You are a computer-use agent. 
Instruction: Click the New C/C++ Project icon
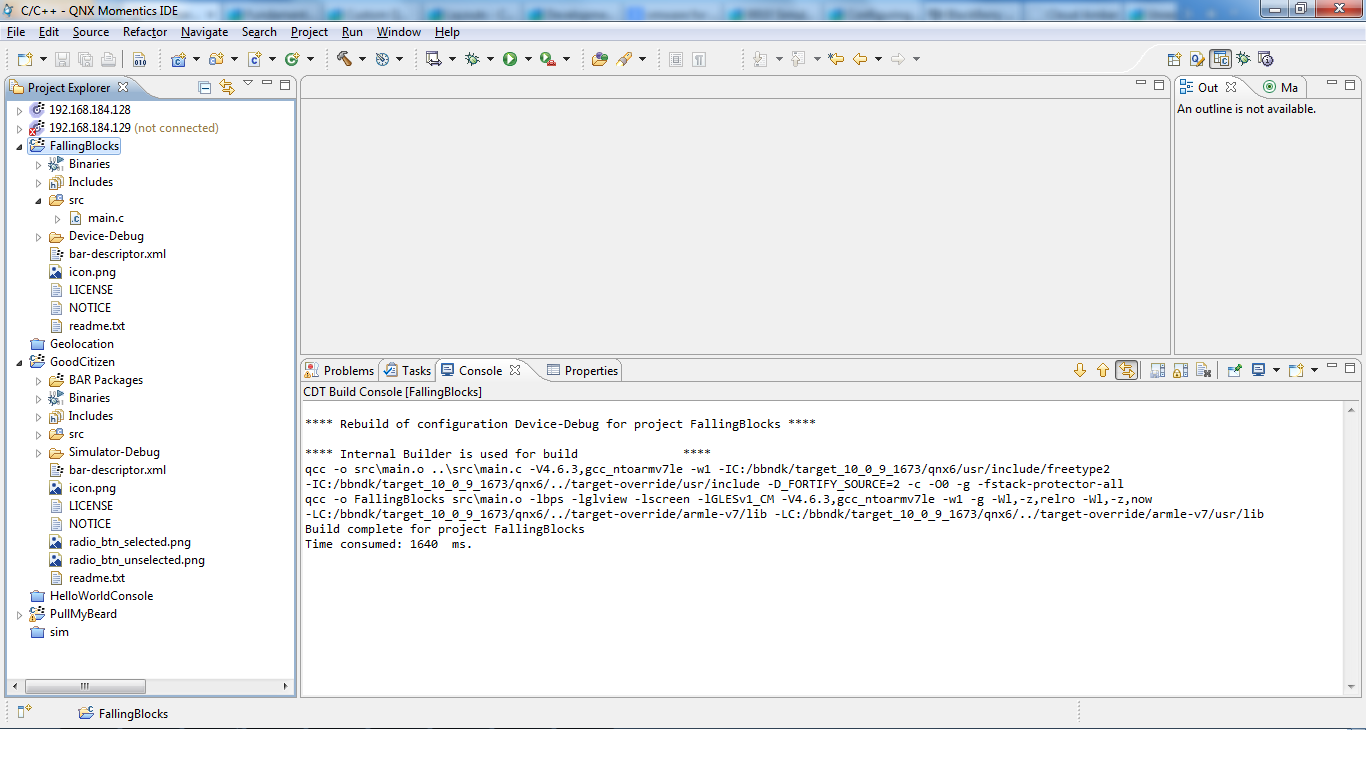coord(178,59)
